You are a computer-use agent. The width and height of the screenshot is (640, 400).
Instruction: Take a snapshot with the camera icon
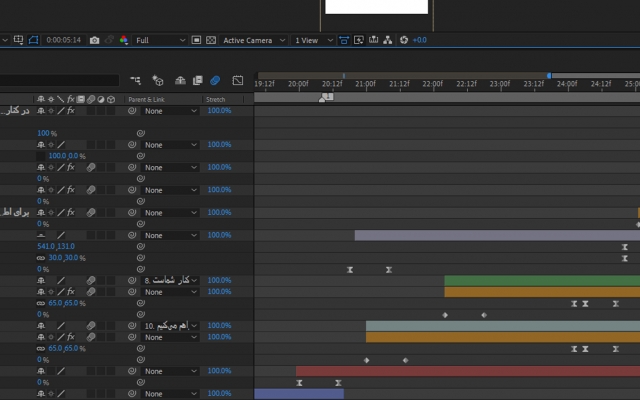tap(94, 40)
